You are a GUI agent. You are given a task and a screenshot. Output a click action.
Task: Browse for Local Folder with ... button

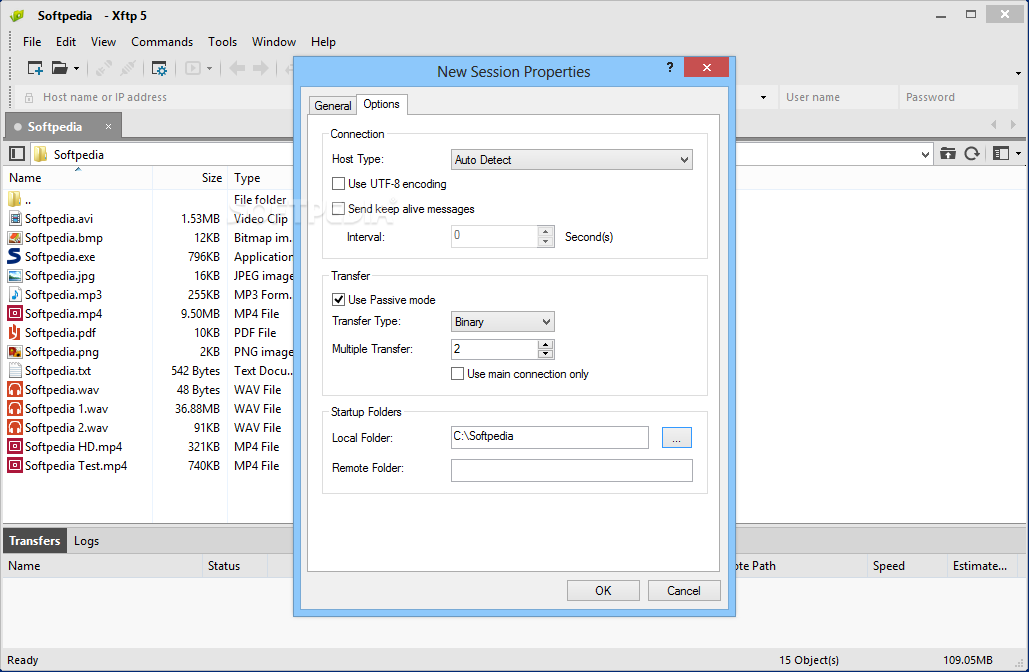click(677, 438)
